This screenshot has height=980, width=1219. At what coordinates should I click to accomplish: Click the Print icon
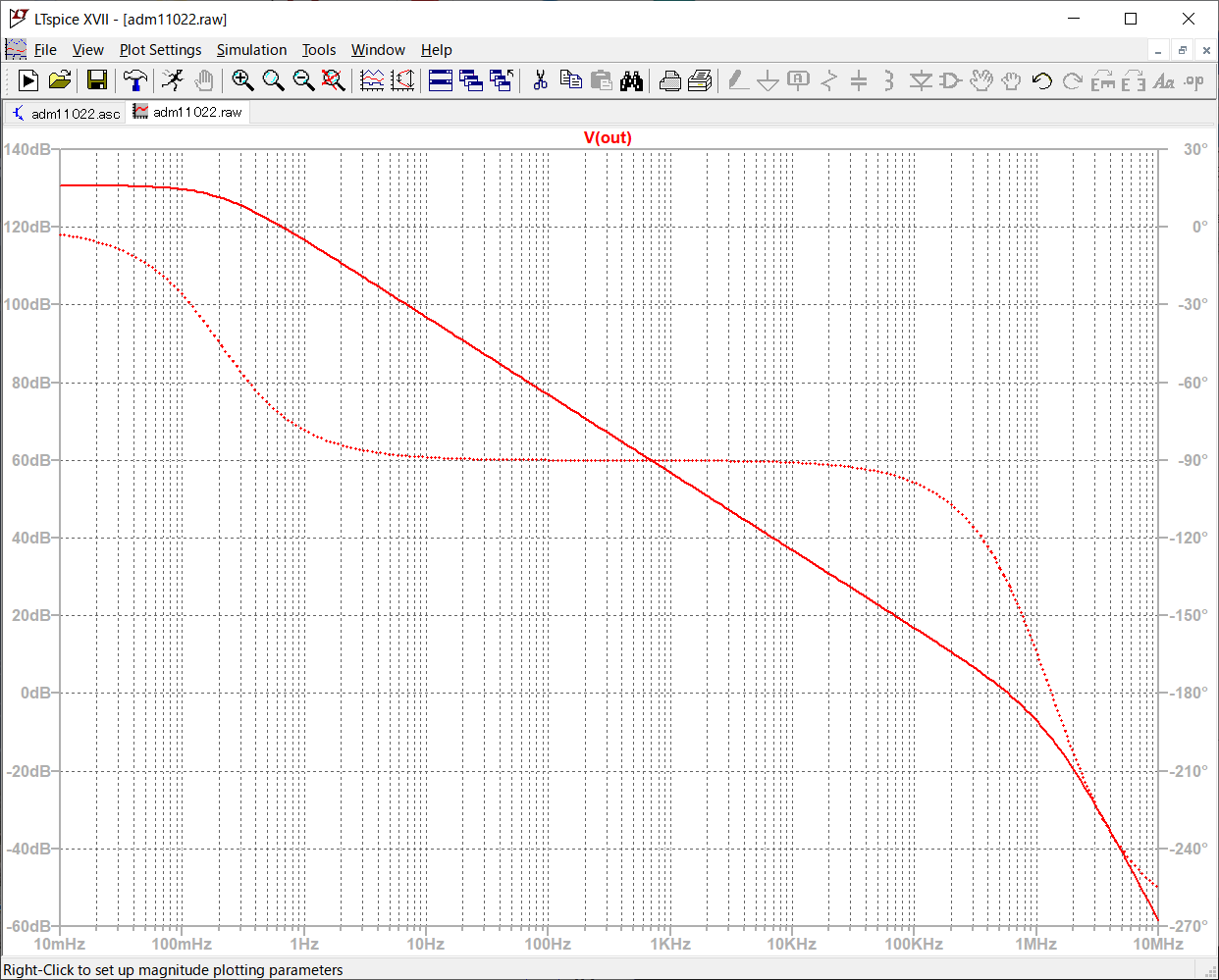pyautogui.click(x=700, y=80)
